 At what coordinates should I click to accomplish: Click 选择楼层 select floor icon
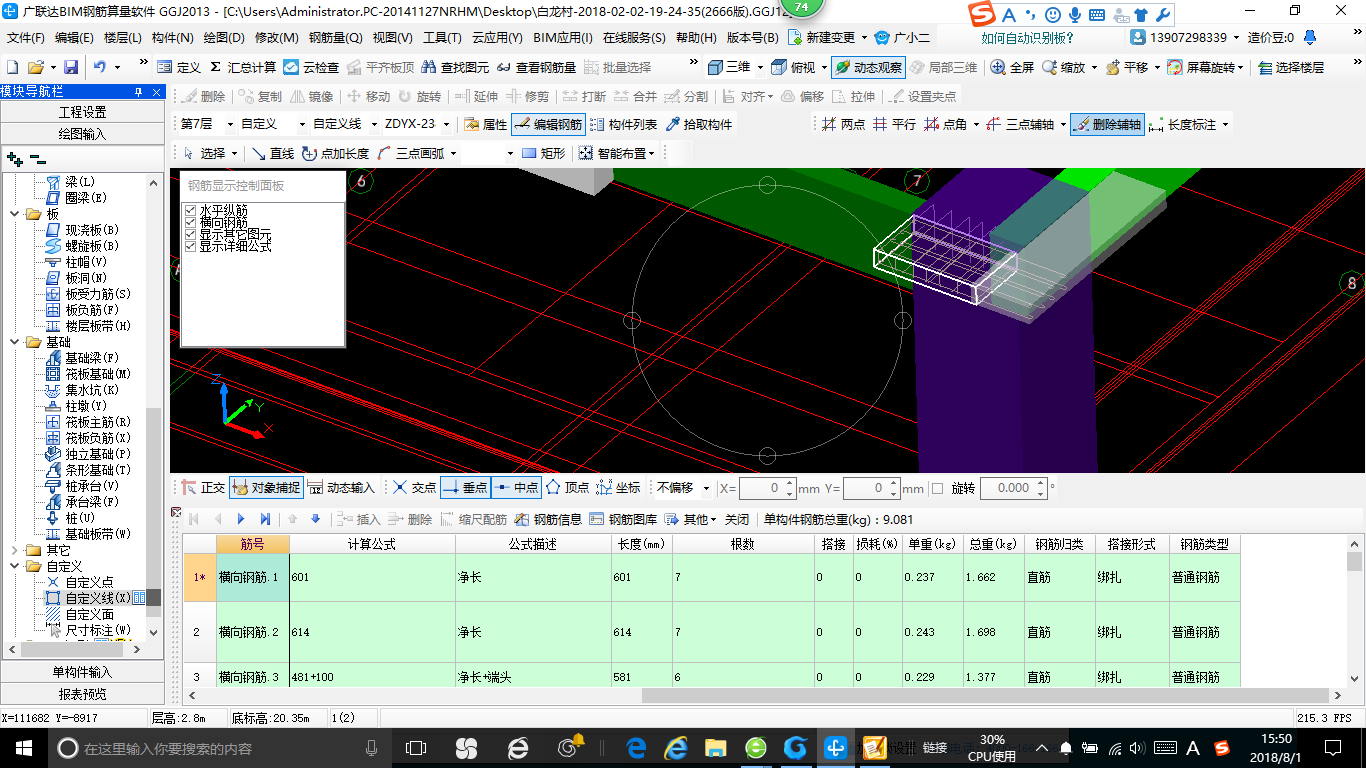[x=1291, y=67]
